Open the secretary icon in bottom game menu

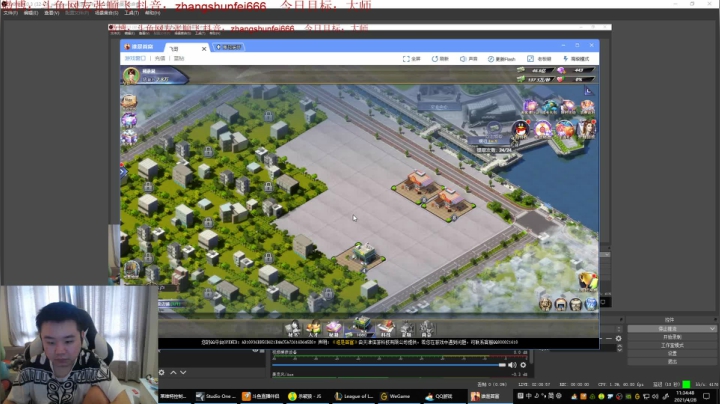pyautogui.click(x=292, y=329)
